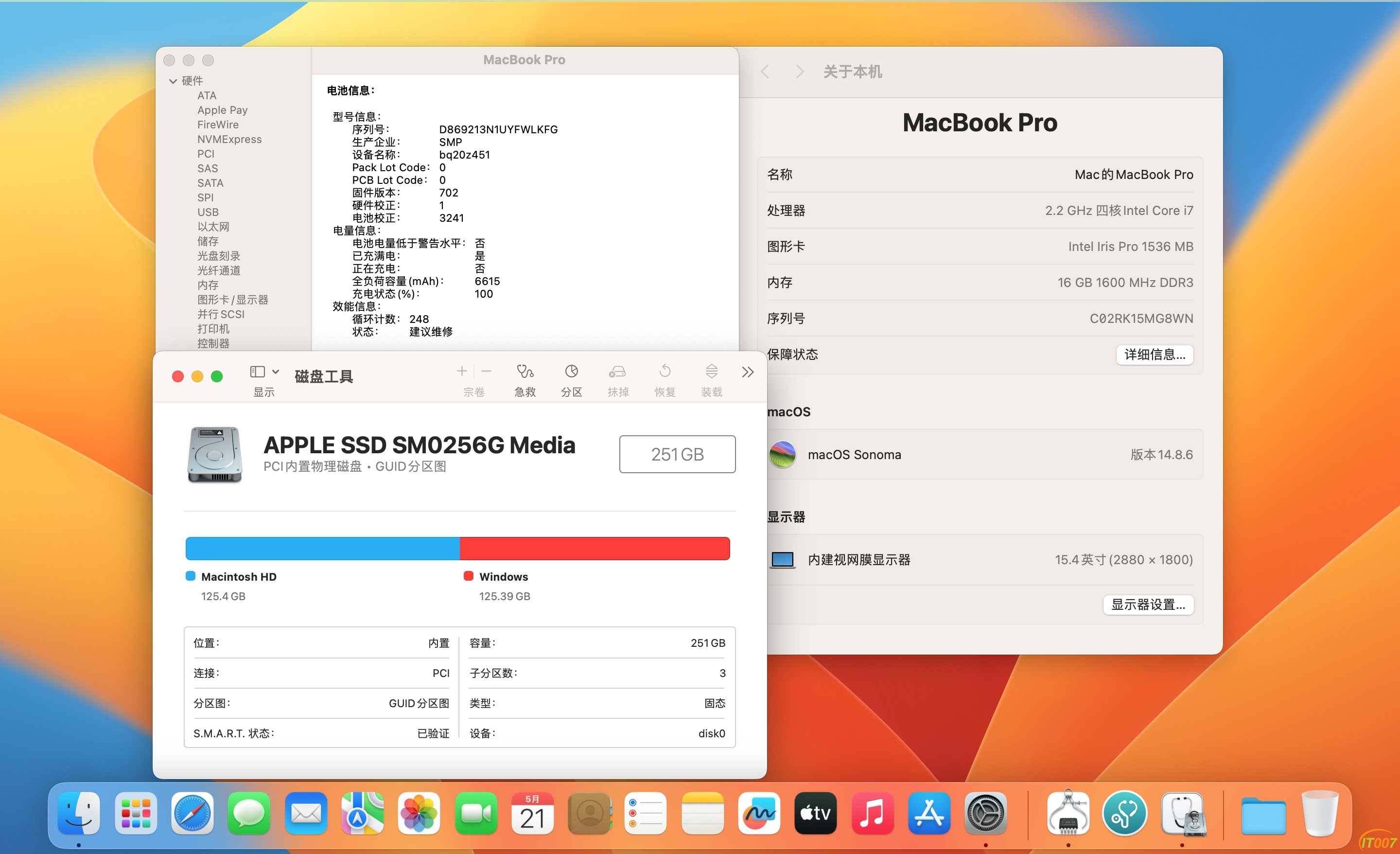This screenshot has height=854, width=1400.
Task: Click the Mac的MacBook Pro name value
Action: tap(1134, 175)
